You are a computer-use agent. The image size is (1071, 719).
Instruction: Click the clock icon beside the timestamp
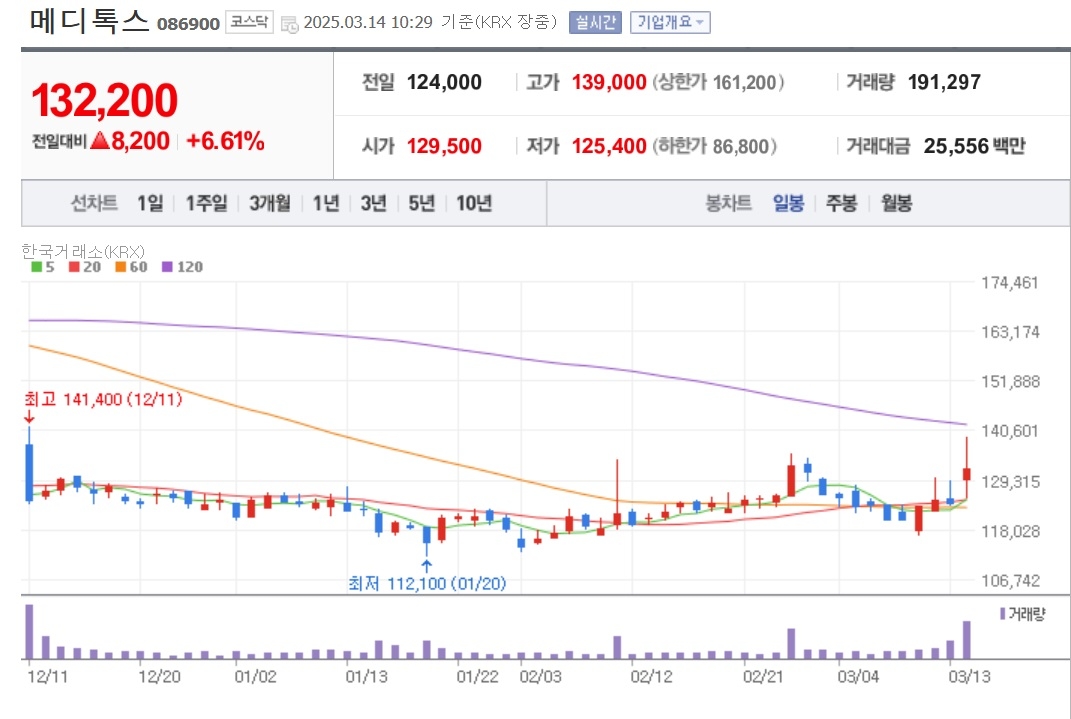point(290,24)
